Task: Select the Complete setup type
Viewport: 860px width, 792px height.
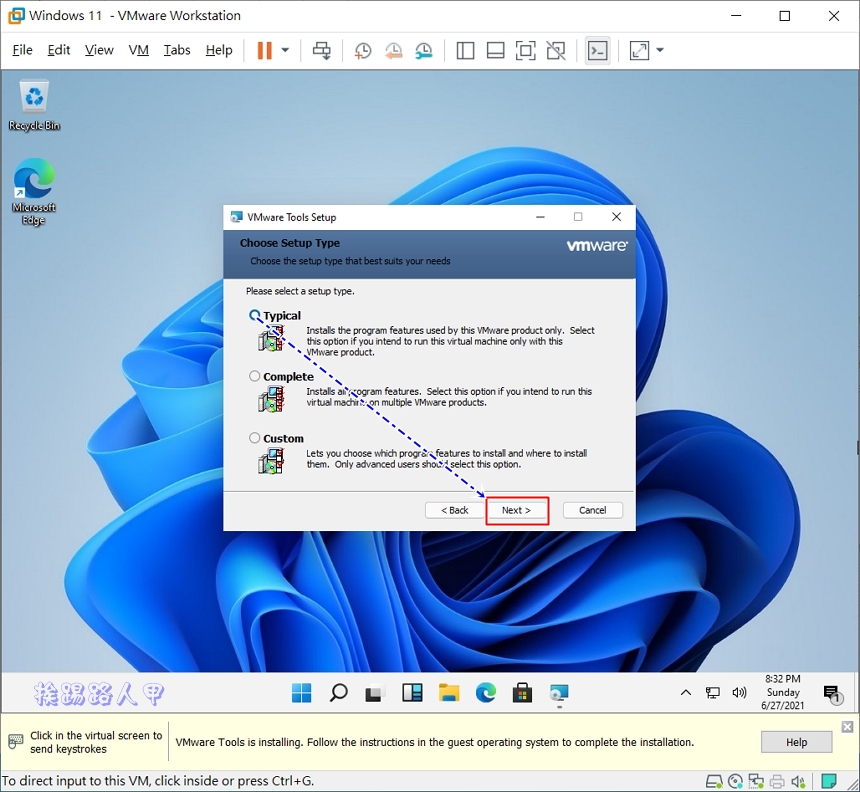Action: (x=255, y=377)
